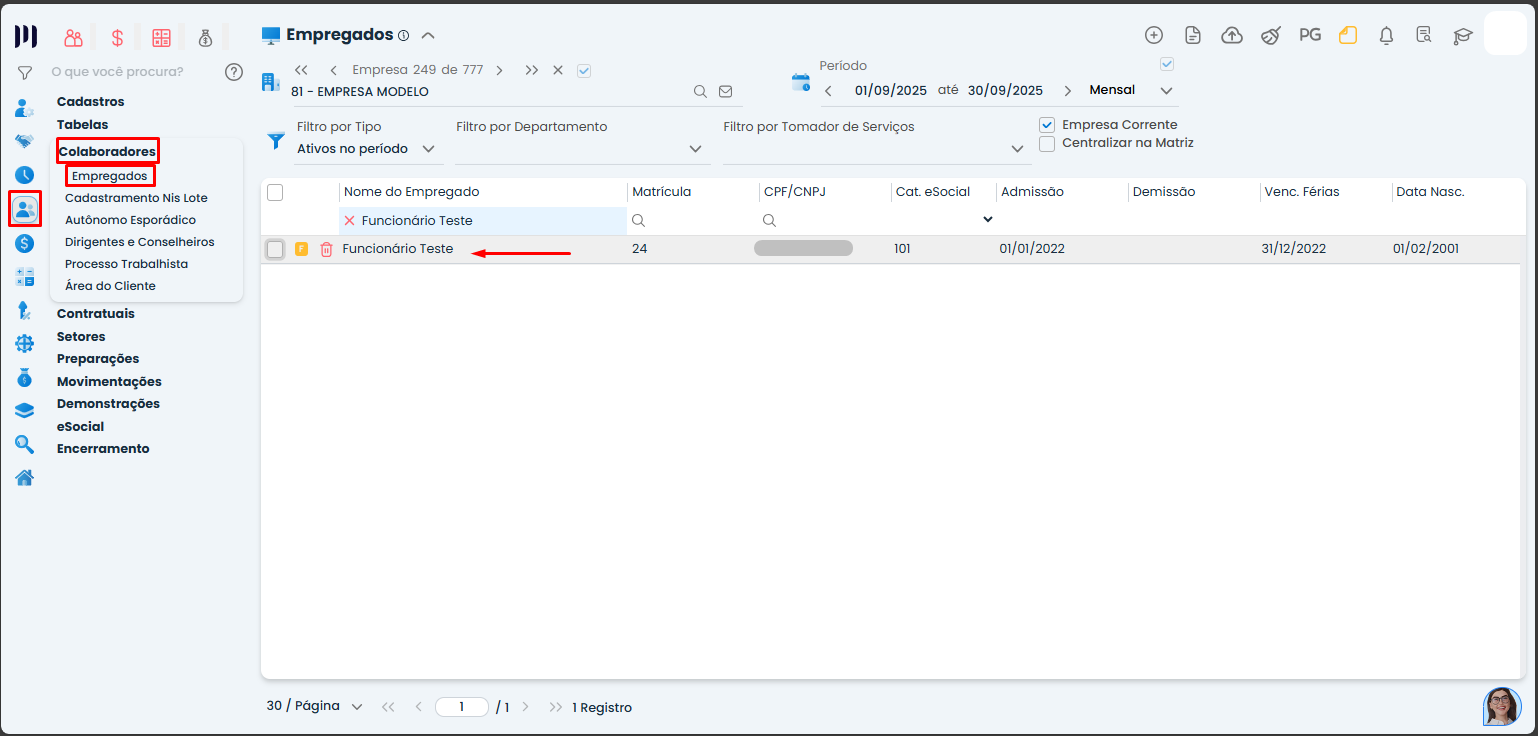Uncheck the Empresa Corrente checkbox
Screen dimensions: 1538x736
click(1047, 125)
